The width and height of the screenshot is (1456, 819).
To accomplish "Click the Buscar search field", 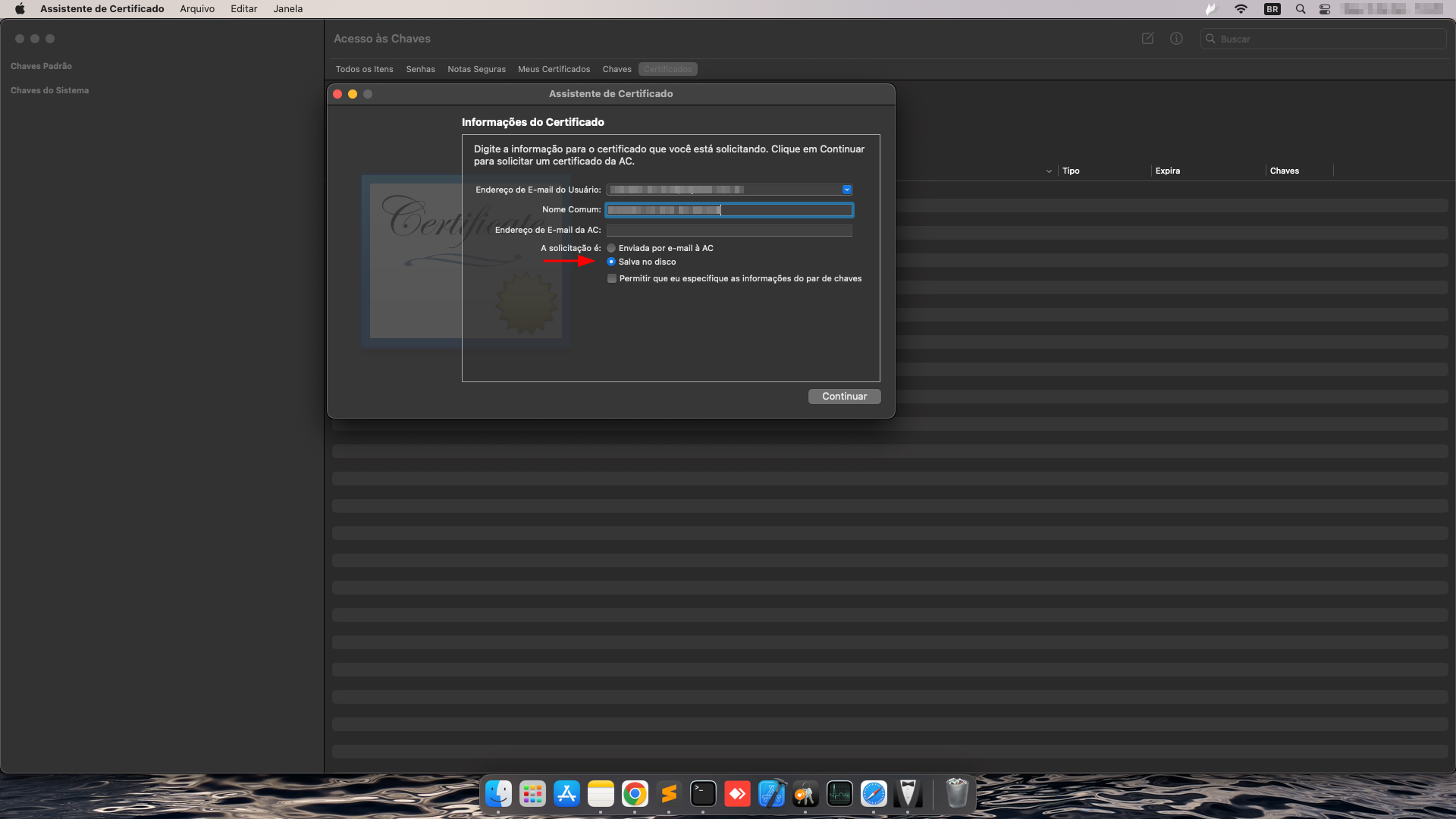I will (1323, 39).
